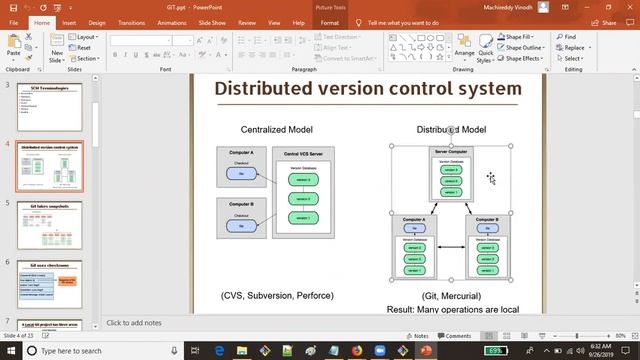Viewport: 640px width, 360px height.
Task: Click the Comments button in status bar
Action: click(x=454, y=336)
